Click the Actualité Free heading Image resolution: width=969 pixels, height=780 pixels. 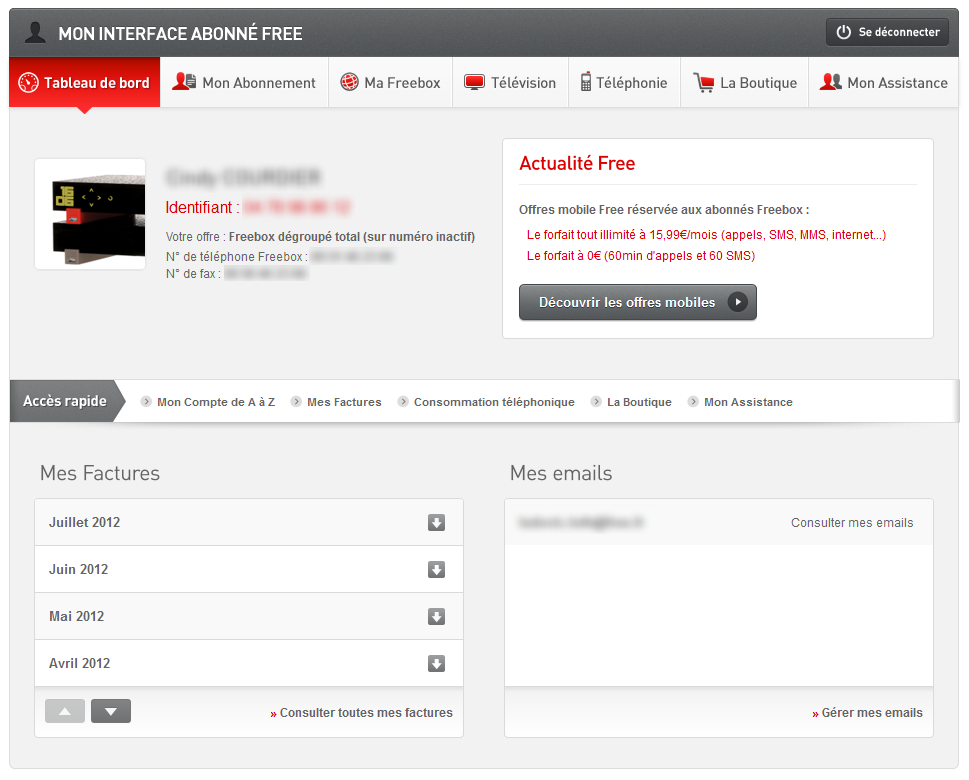[x=577, y=163]
